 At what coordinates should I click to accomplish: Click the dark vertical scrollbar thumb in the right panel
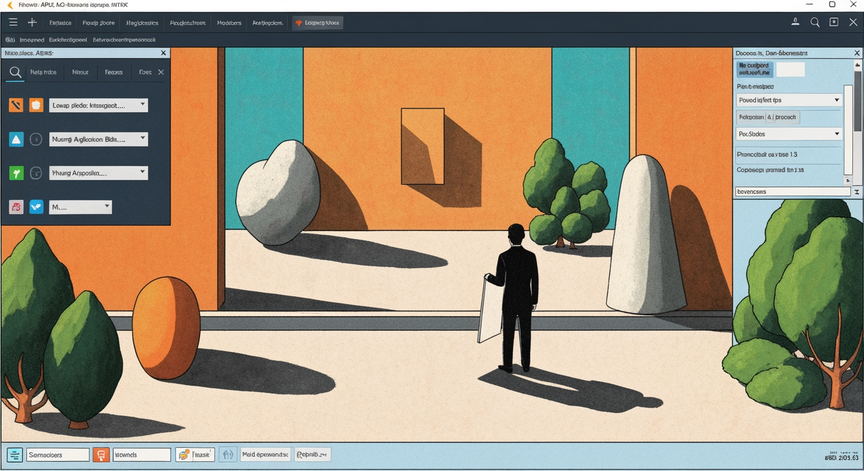(857, 101)
